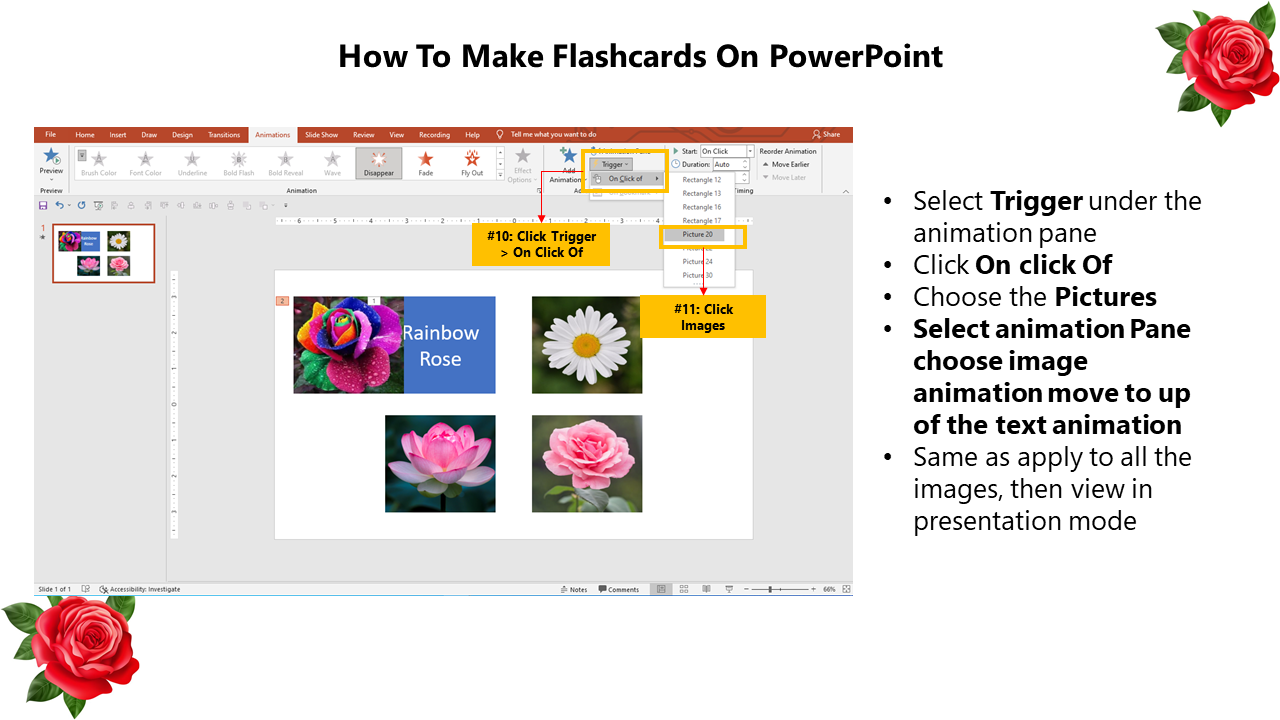Click the Tell me what you want to do field
Screen dimensions: 1280x720
click(x=553, y=134)
